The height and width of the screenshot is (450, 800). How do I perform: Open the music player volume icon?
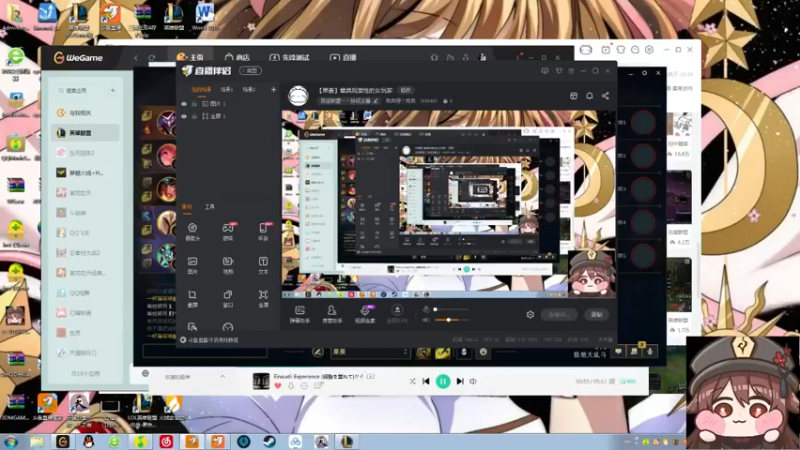coord(473,381)
